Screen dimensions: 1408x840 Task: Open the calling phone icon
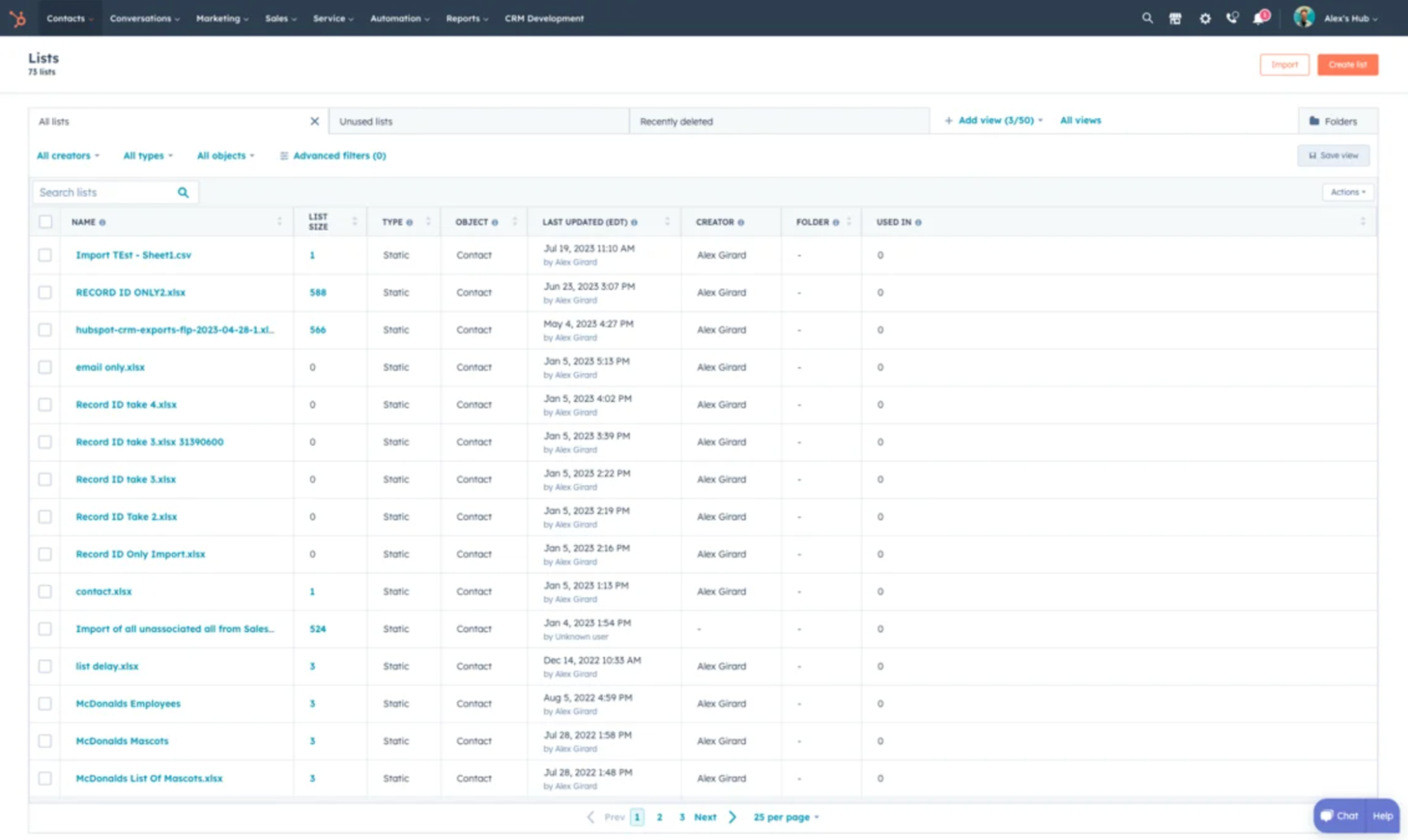click(1232, 18)
